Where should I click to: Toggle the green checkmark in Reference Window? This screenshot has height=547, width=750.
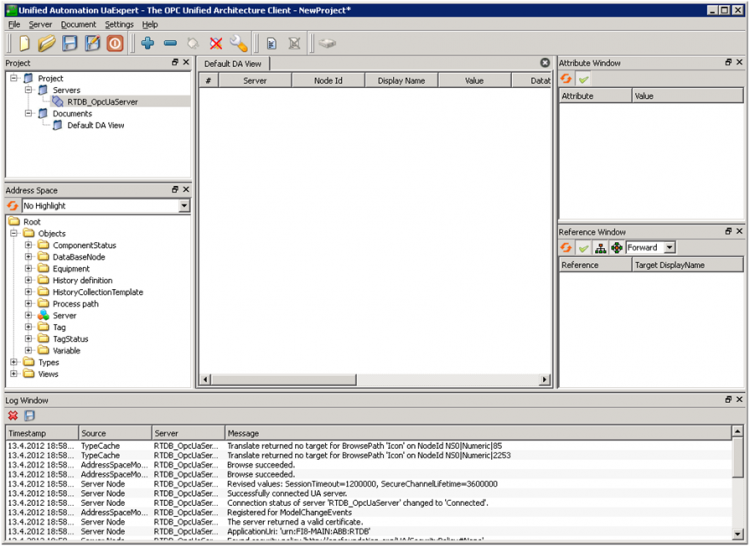coord(584,248)
